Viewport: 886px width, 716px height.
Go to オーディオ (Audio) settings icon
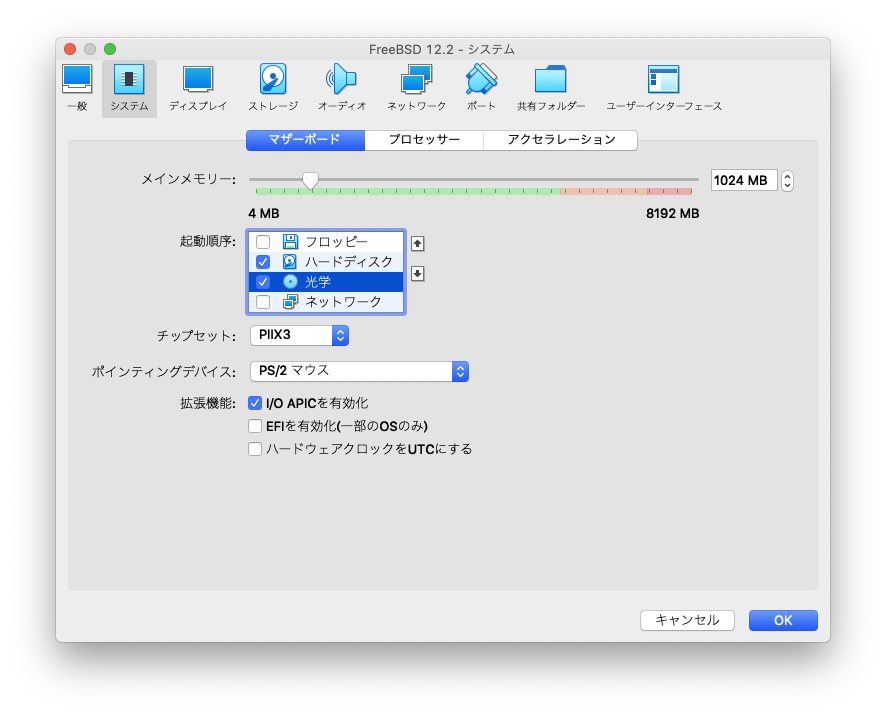[x=341, y=87]
